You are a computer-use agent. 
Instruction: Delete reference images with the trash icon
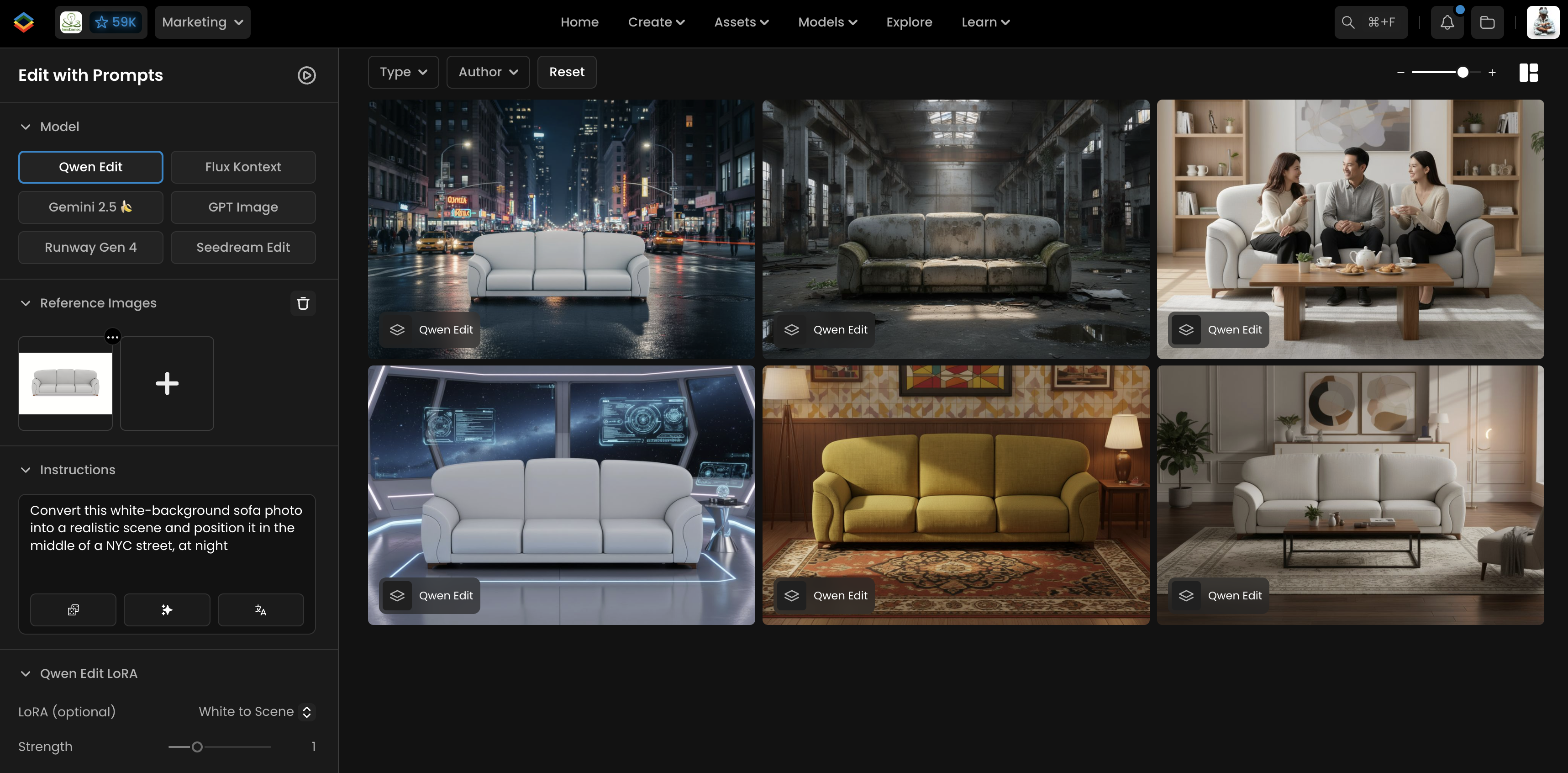point(303,303)
